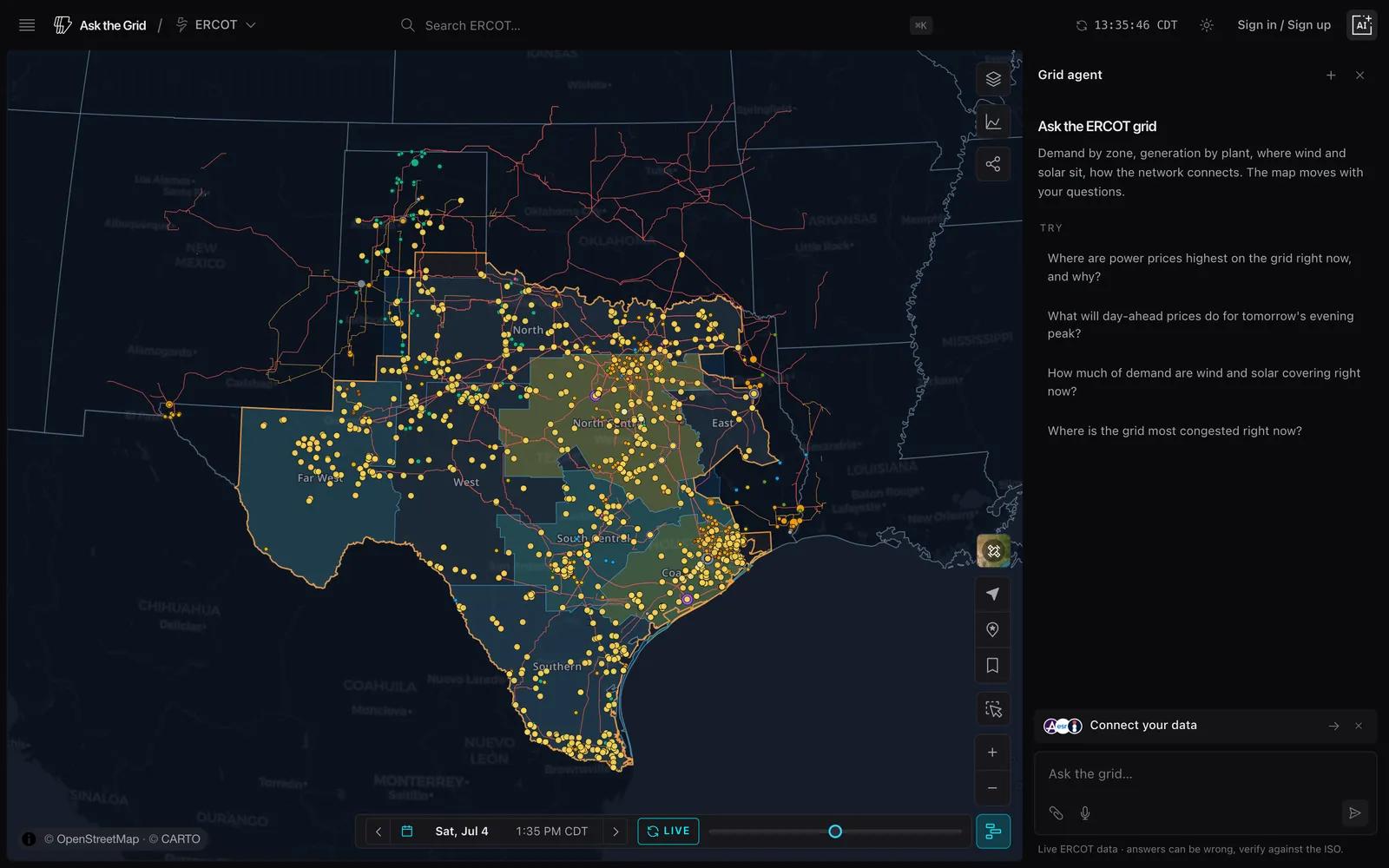Image resolution: width=1389 pixels, height=868 pixels.
Task: Ask where the grid is most congested
Action: point(1204,431)
